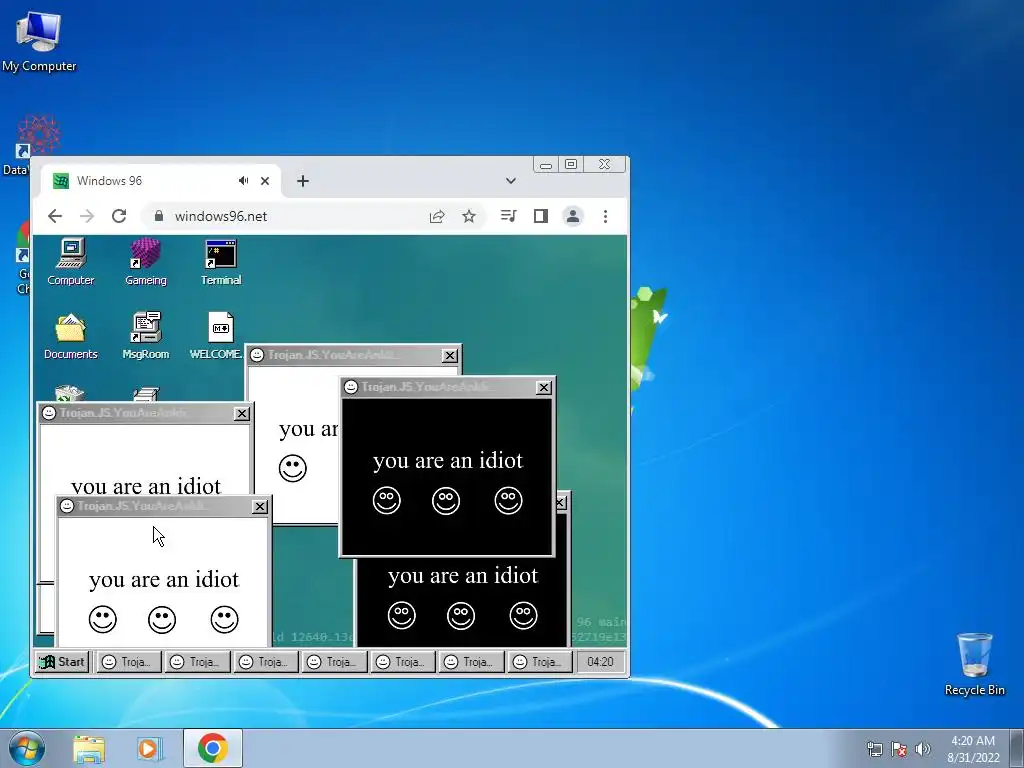Open the Computer icon in Windows 96
Screen dimensions: 1024x768
point(71,262)
